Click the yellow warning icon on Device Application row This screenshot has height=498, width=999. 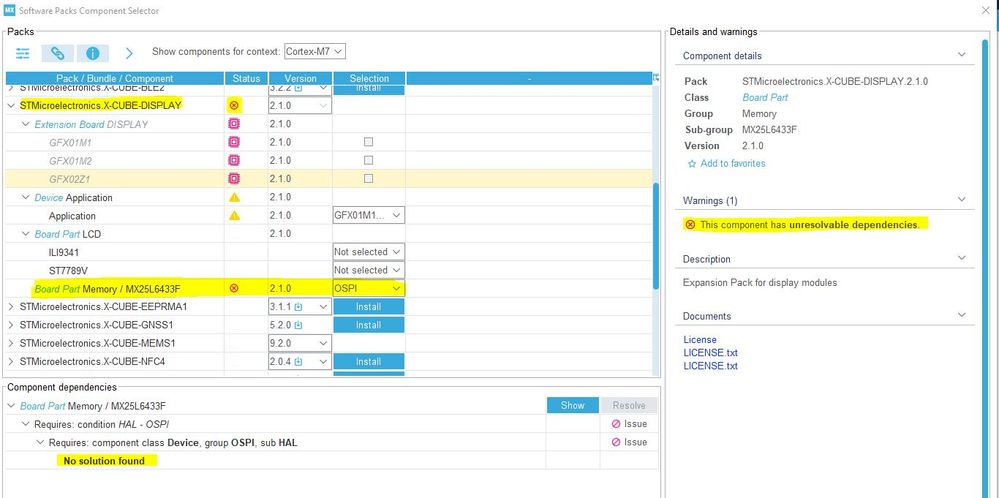coord(234,197)
